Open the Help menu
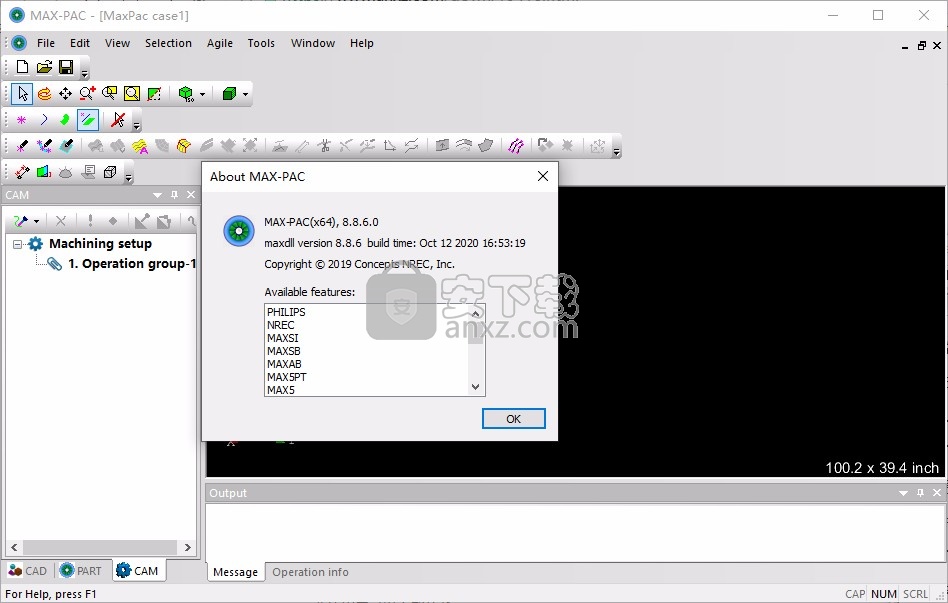The height and width of the screenshot is (603, 948). tap(362, 43)
